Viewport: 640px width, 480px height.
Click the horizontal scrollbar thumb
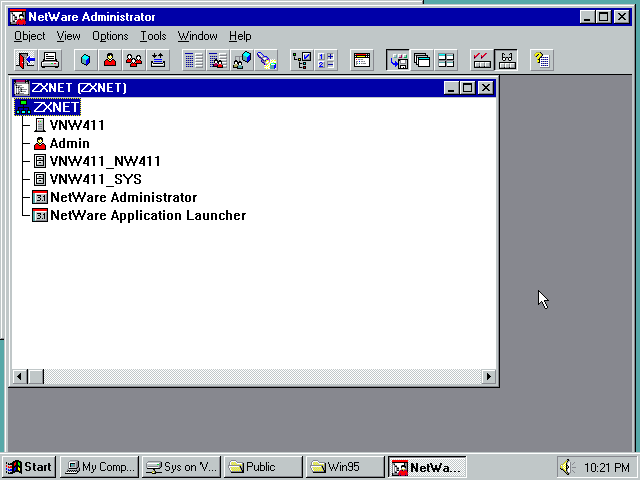click(x=36, y=376)
